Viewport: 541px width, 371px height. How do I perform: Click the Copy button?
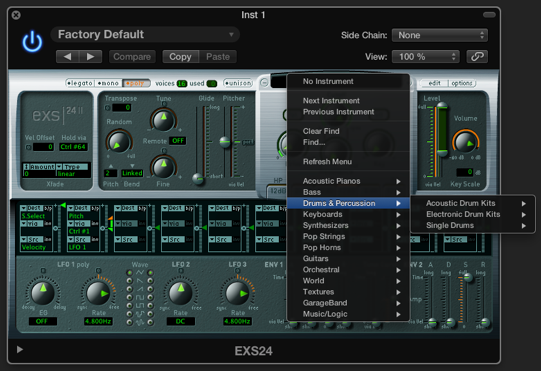tap(180, 57)
